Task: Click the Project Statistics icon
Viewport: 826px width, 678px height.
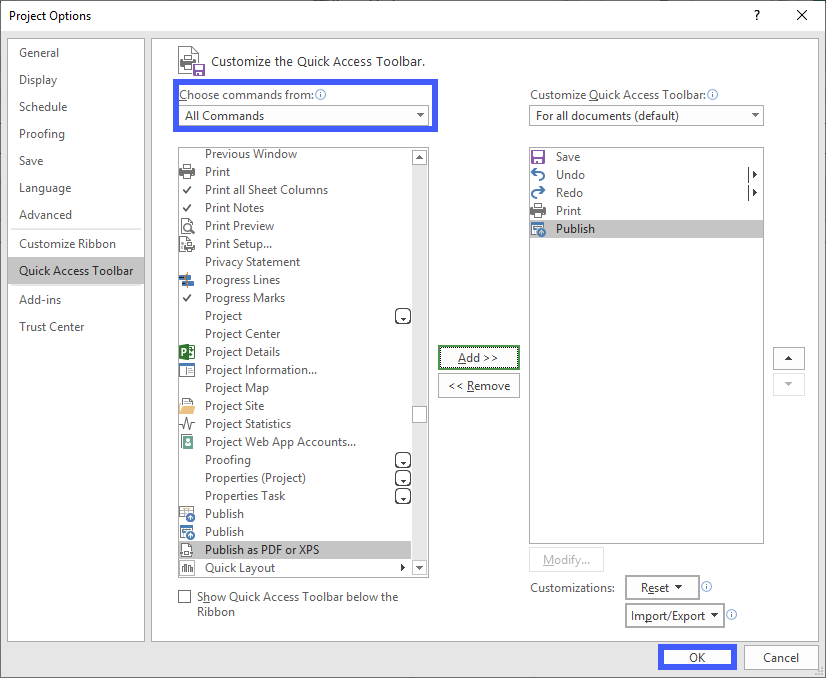Action: coord(187,424)
